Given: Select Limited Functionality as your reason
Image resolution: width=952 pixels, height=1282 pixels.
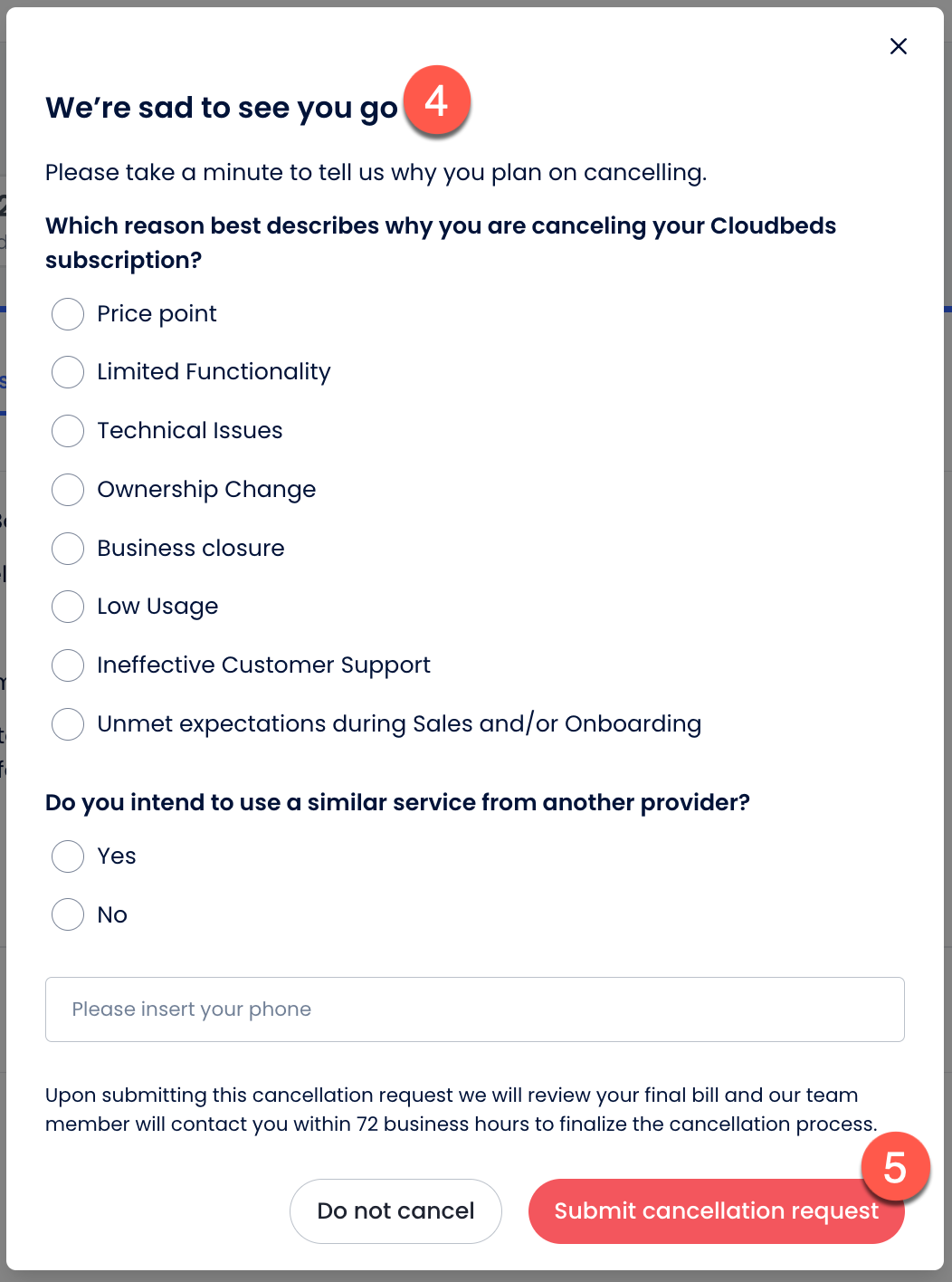Looking at the screenshot, I should [68, 372].
